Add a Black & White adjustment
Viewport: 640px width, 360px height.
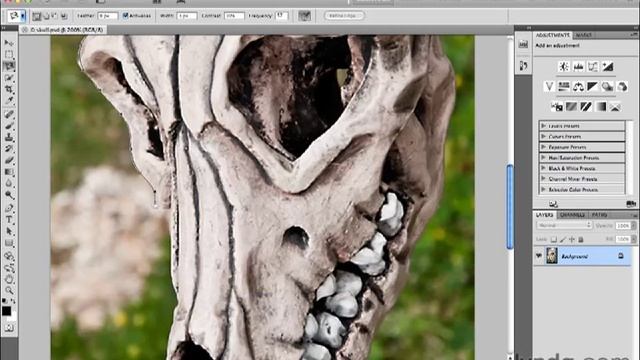(x=593, y=86)
